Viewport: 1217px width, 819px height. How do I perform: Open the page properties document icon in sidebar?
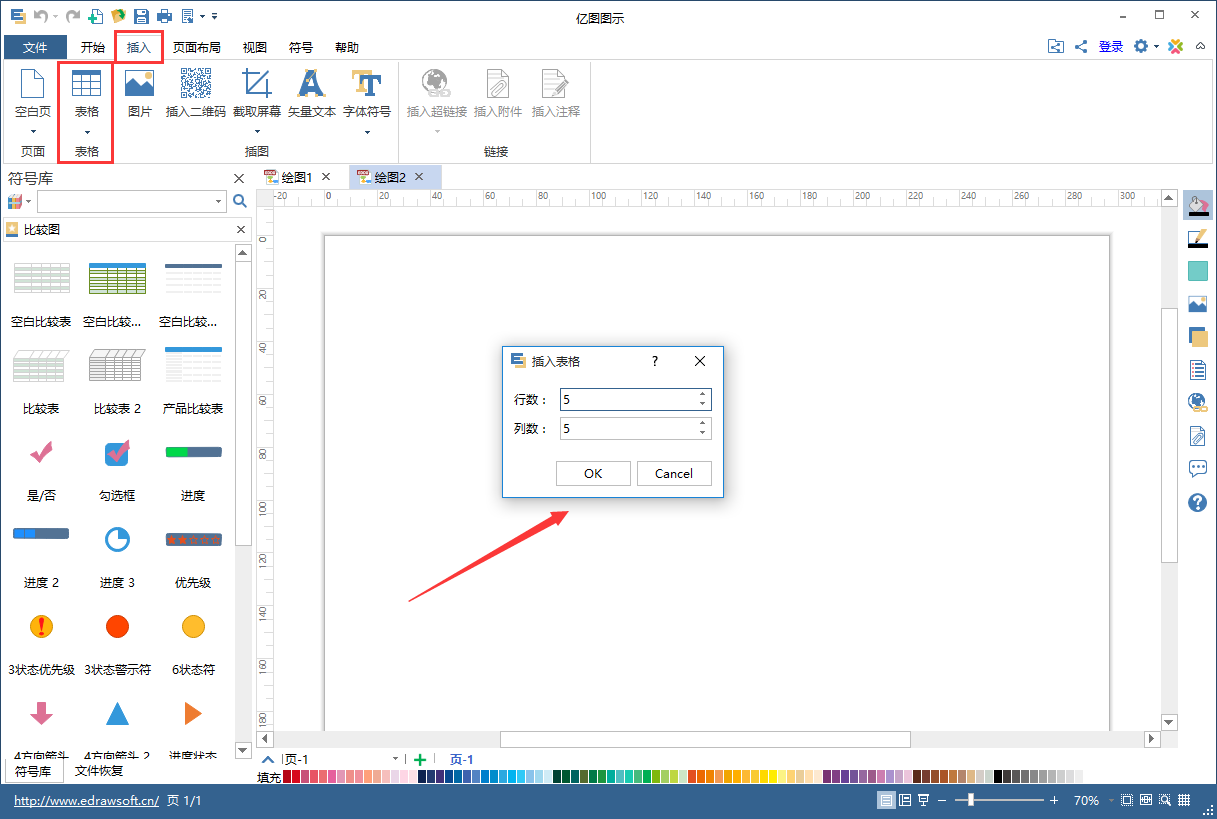[1198, 370]
